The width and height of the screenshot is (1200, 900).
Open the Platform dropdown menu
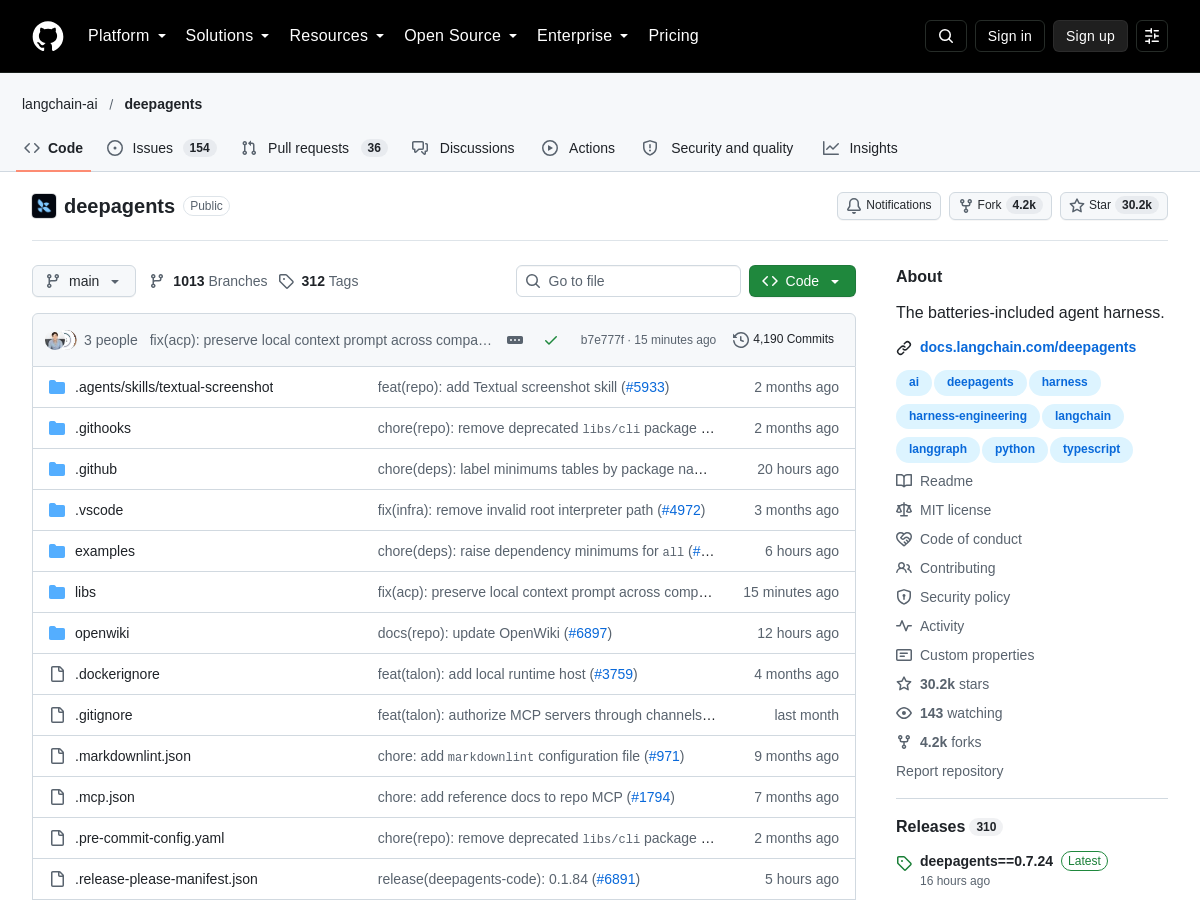127,36
